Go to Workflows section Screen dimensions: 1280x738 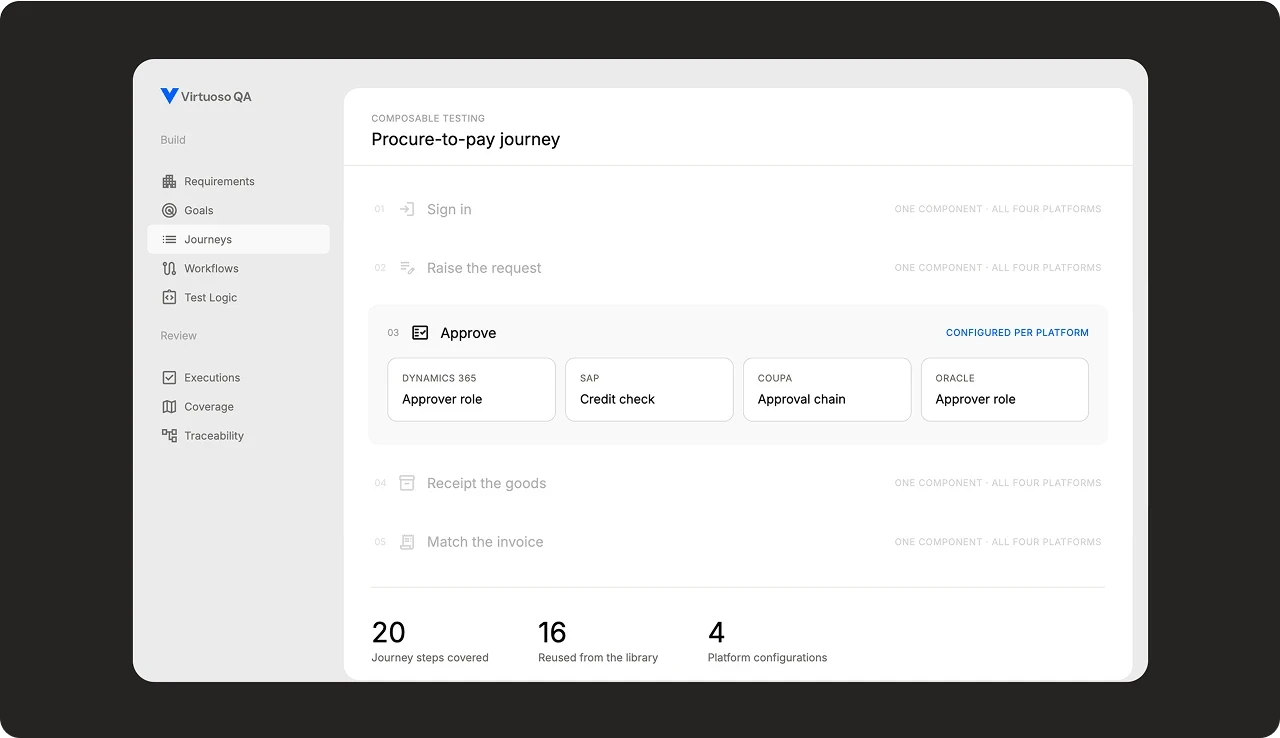pos(238,268)
